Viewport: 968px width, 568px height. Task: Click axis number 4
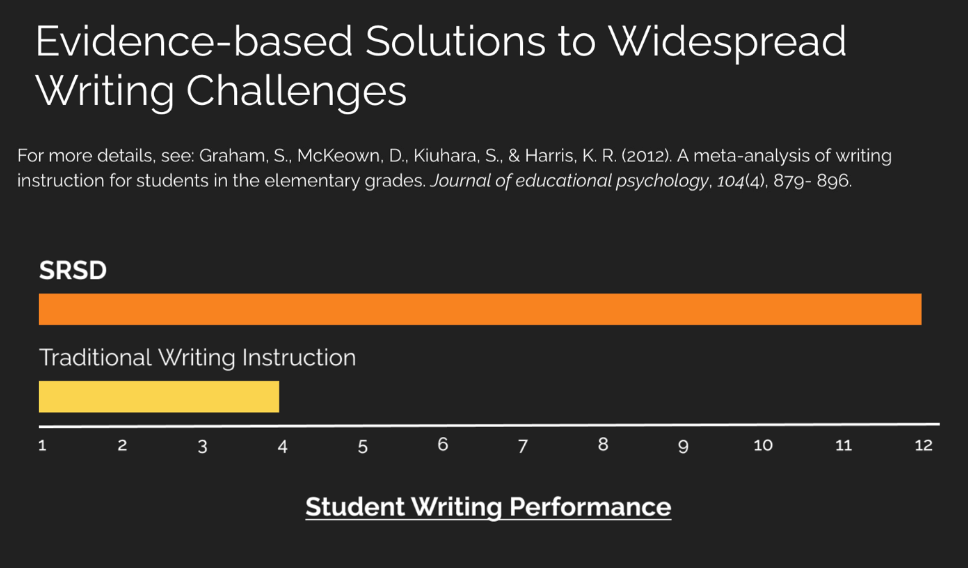tap(282, 447)
